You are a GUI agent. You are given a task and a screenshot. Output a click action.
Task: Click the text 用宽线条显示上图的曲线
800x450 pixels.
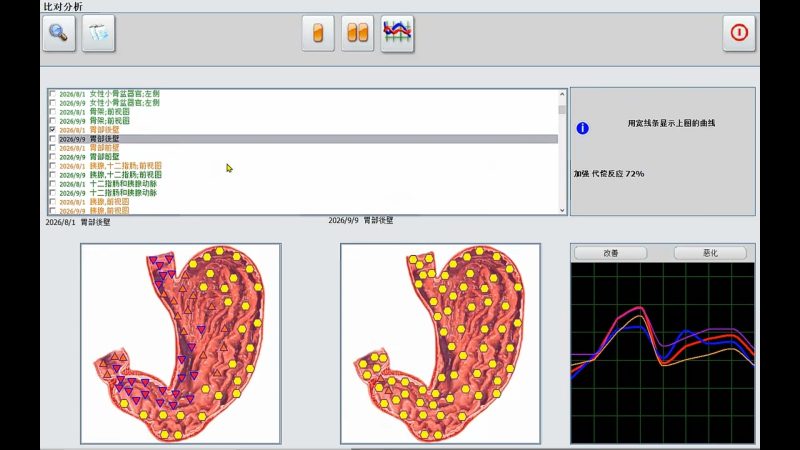point(671,123)
